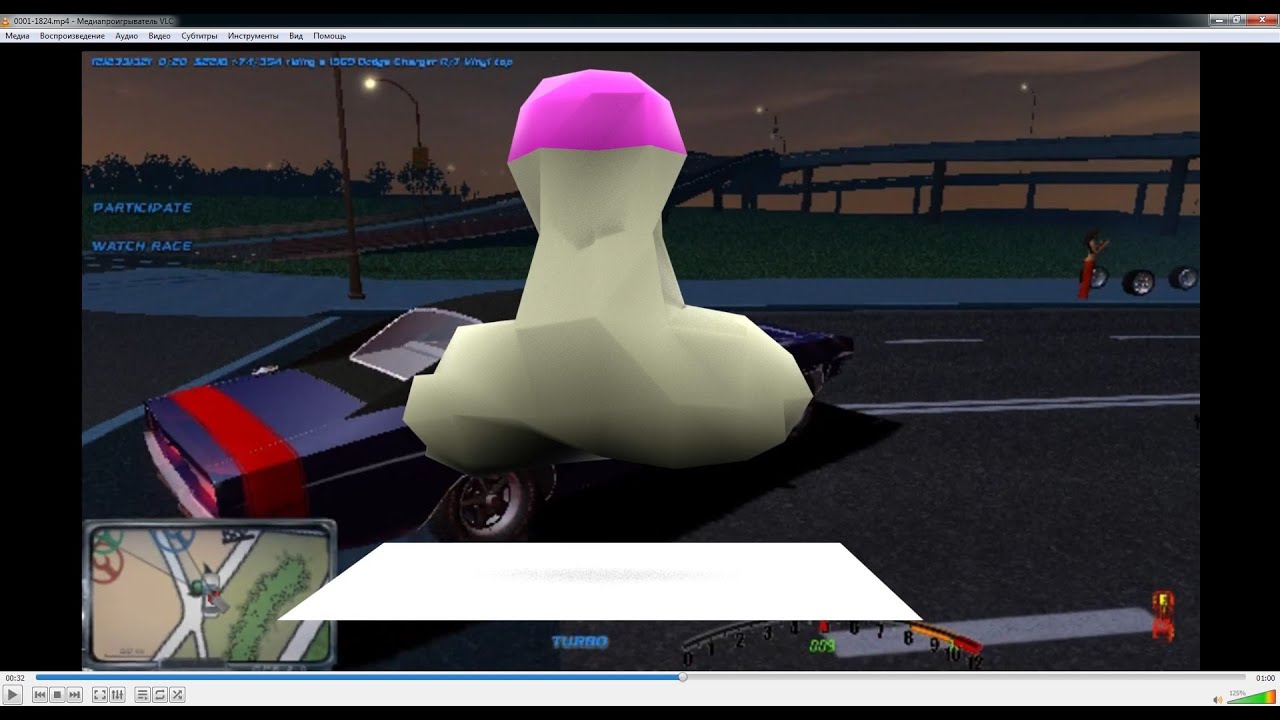Image resolution: width=1280 pixels, height=720 pixels.
Task: Click the seek bar handle
Action: pyautogui.click(x=683, y=677)
